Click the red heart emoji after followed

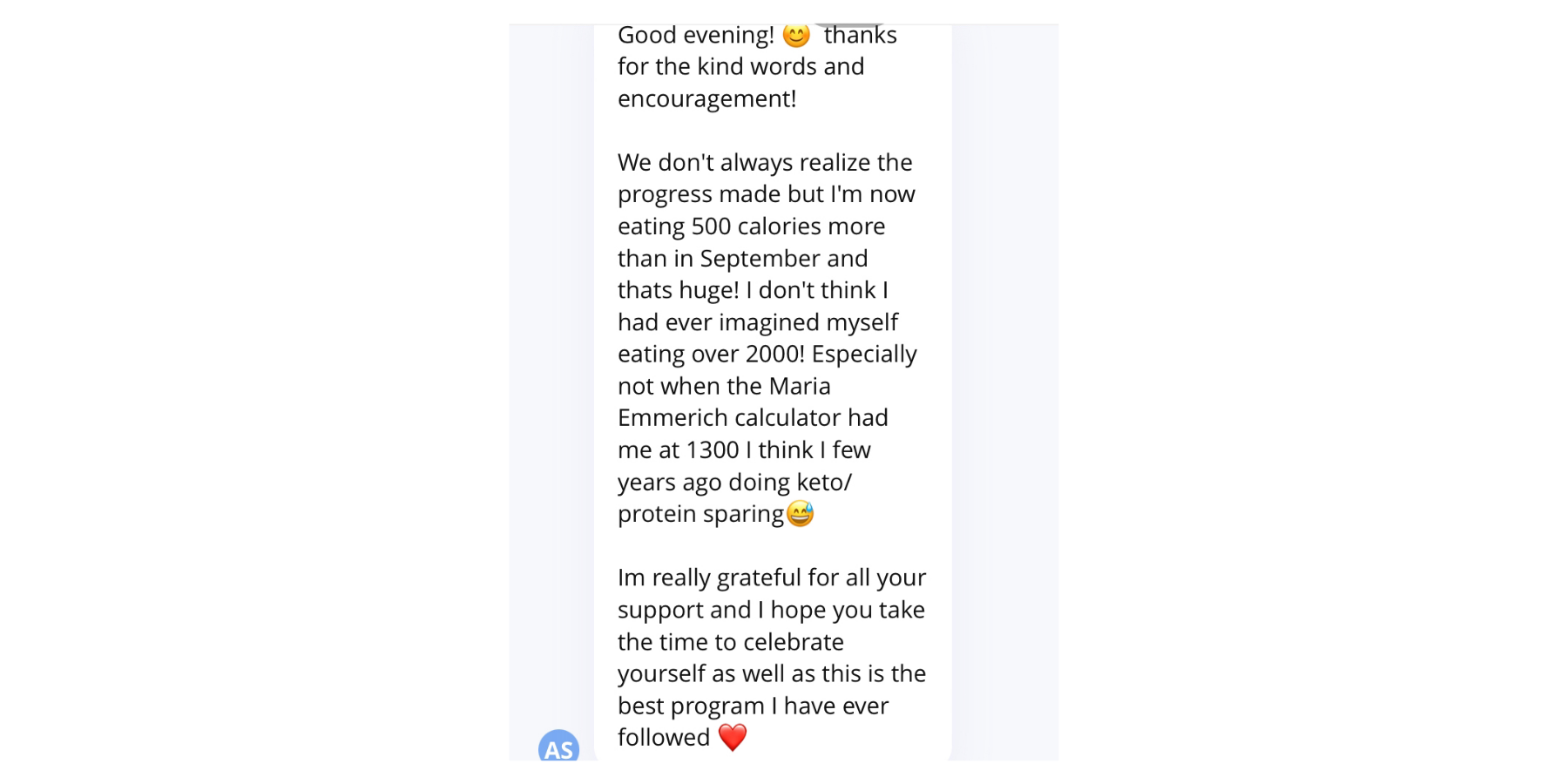[x=733, y=737]
